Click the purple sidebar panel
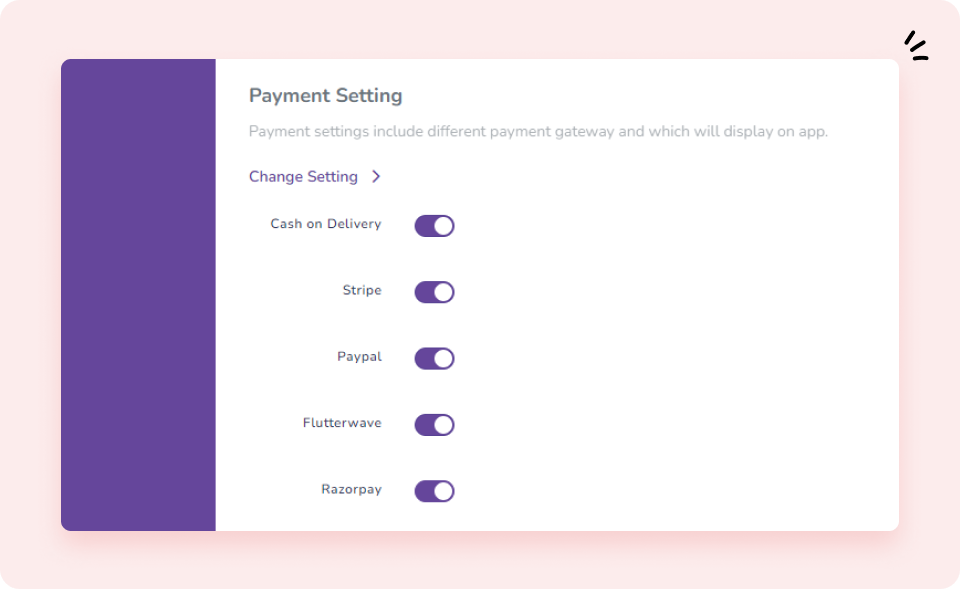Screen dimensions: 960x589 [x=138, y=295]
